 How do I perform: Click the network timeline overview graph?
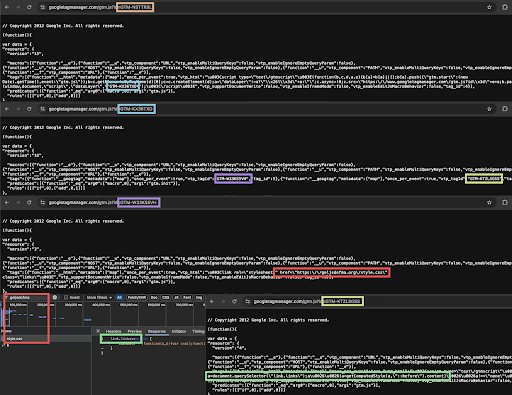(103, 314)
